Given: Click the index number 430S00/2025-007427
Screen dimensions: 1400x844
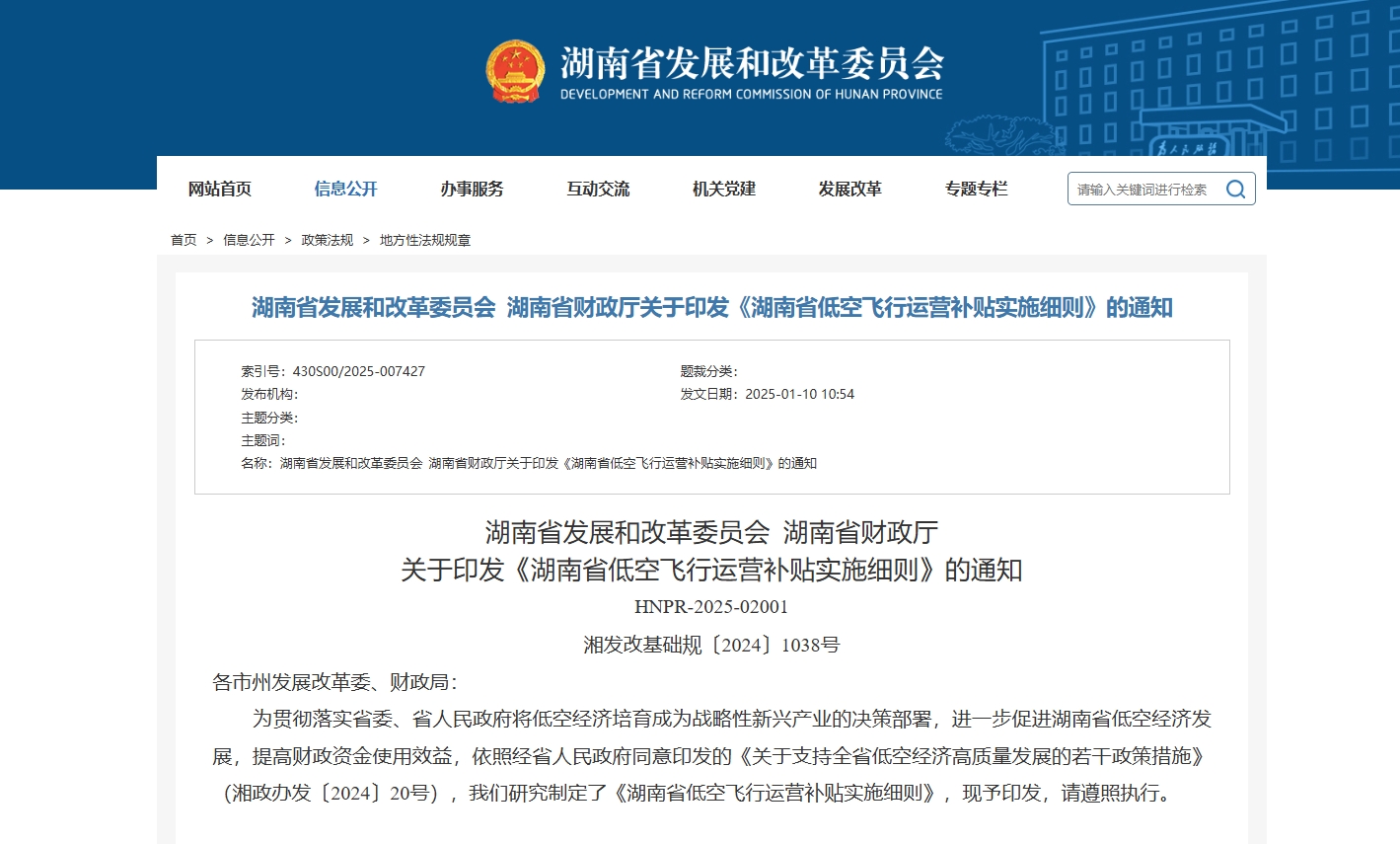Looking at the screenshot, I should (x=358, y=371).
